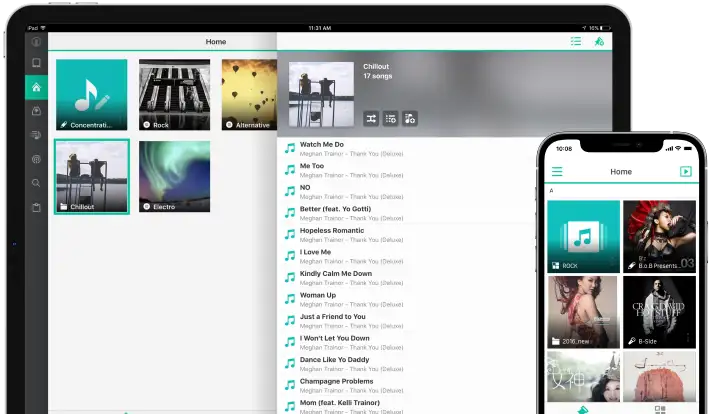Image resolution: width=711 pixels, height=414 pixels.
Task: Open the Rock playlist tile on iPad
Action: (x=175, y=95)
